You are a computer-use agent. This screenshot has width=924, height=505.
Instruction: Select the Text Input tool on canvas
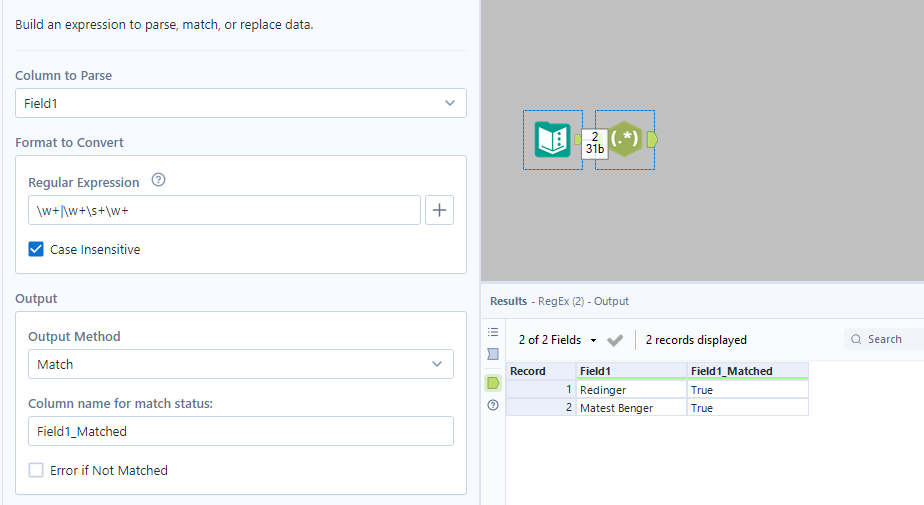tap(552, 139)
